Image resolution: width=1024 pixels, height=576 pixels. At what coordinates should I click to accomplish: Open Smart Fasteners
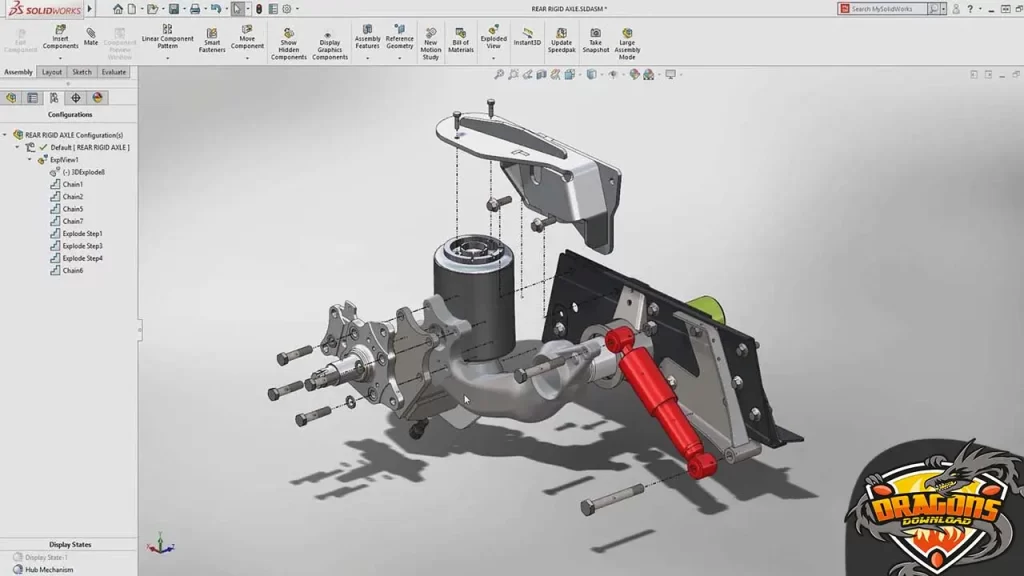[x=211, y=40]
